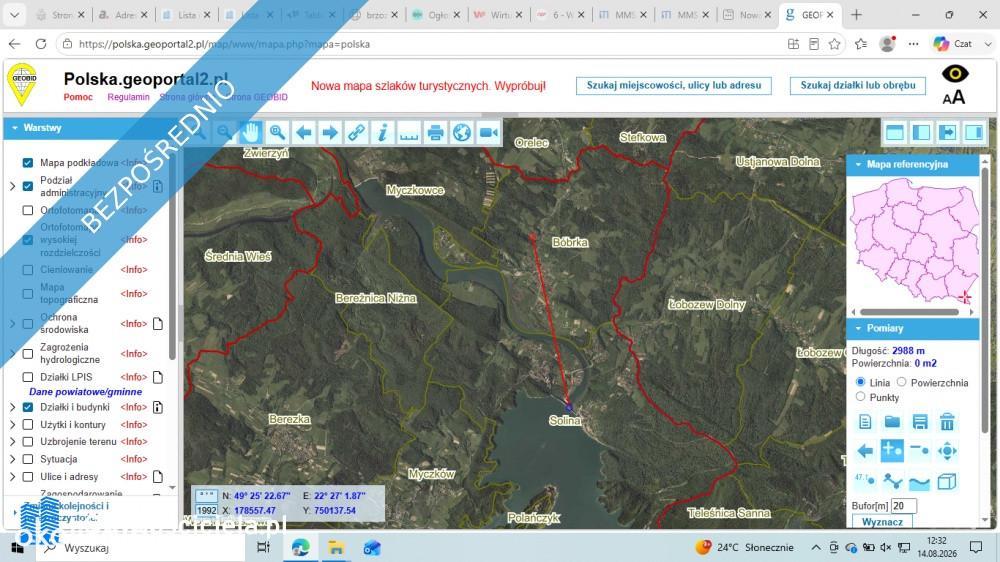The height and width of the screenshot is (562, 1000).
Task: Enable the Ulice i adresy layer
Action: [x=27, y=477]
